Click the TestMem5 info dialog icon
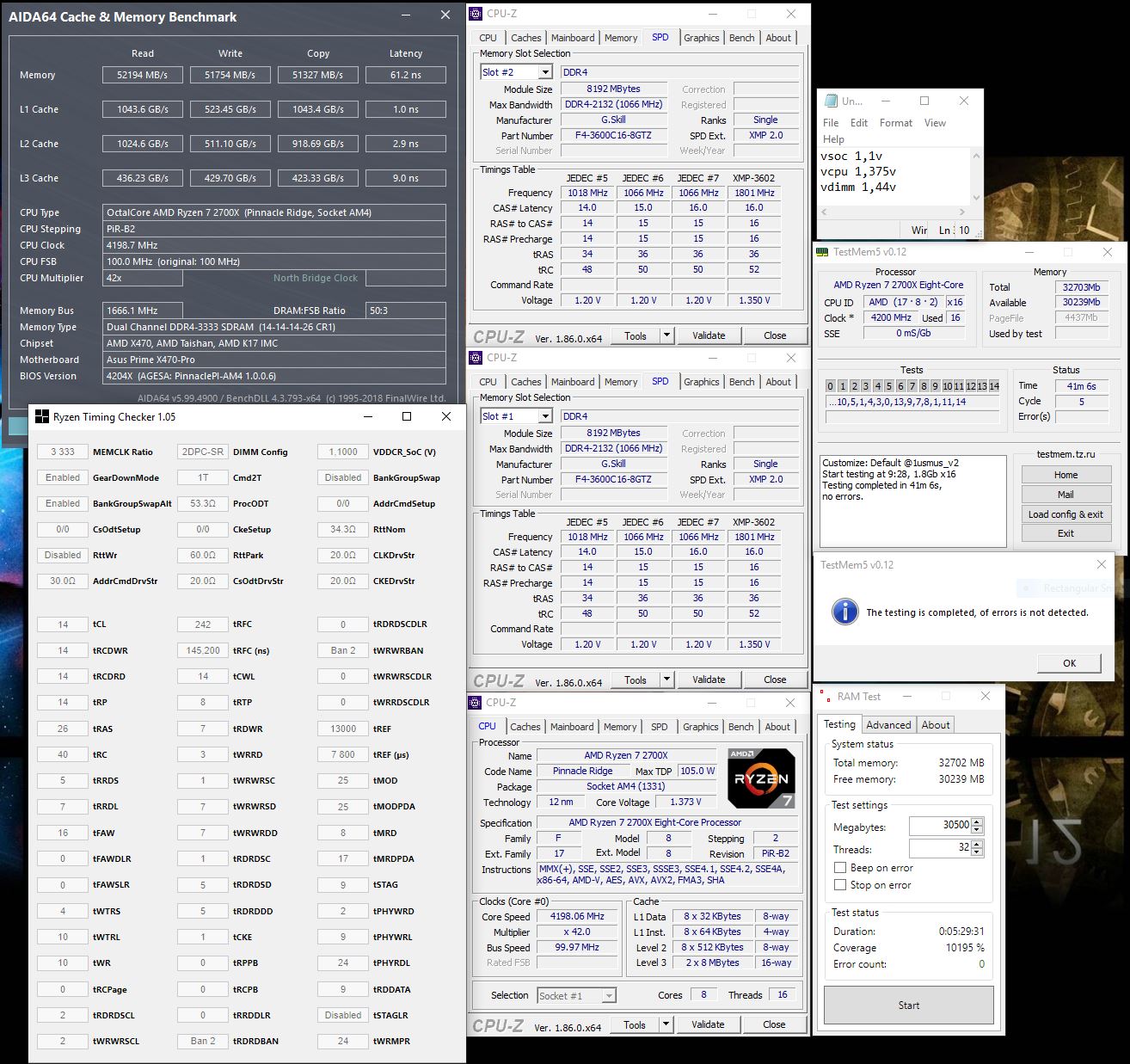Screen dimensions: 1130x1064 point(844,612)
